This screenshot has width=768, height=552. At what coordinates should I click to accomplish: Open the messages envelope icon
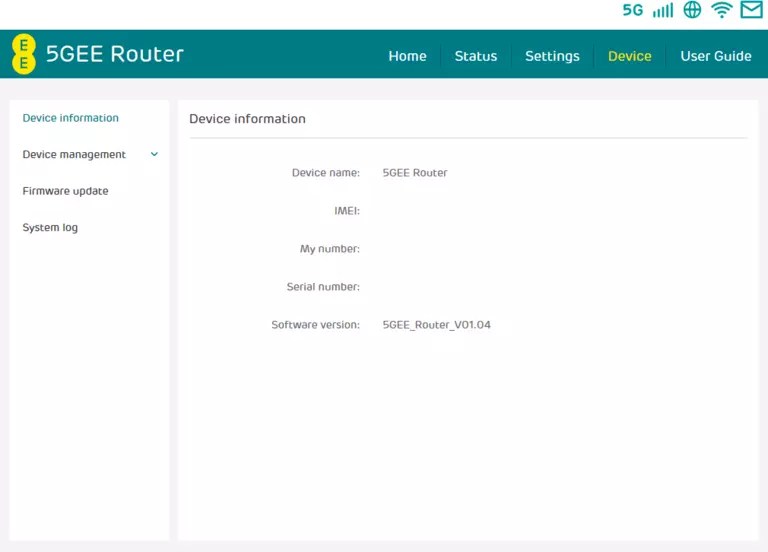point(751,10)
